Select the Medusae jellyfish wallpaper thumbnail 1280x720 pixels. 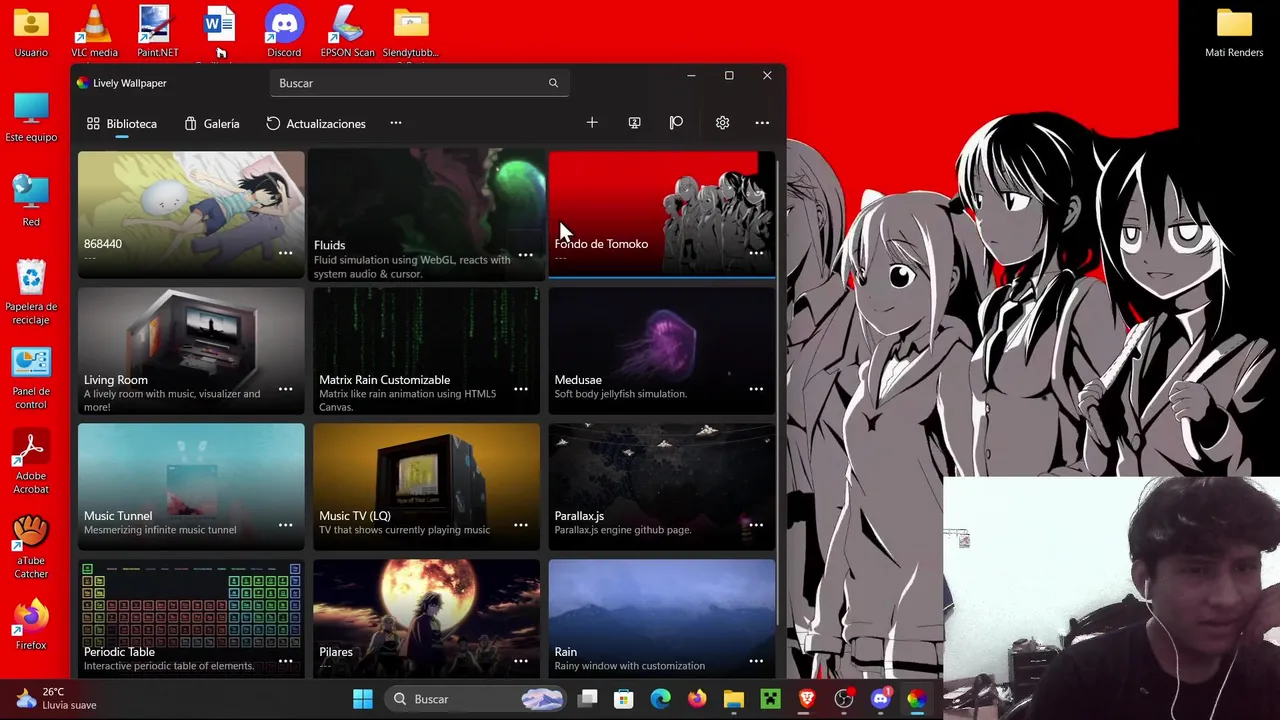click(x=662, y=350)
